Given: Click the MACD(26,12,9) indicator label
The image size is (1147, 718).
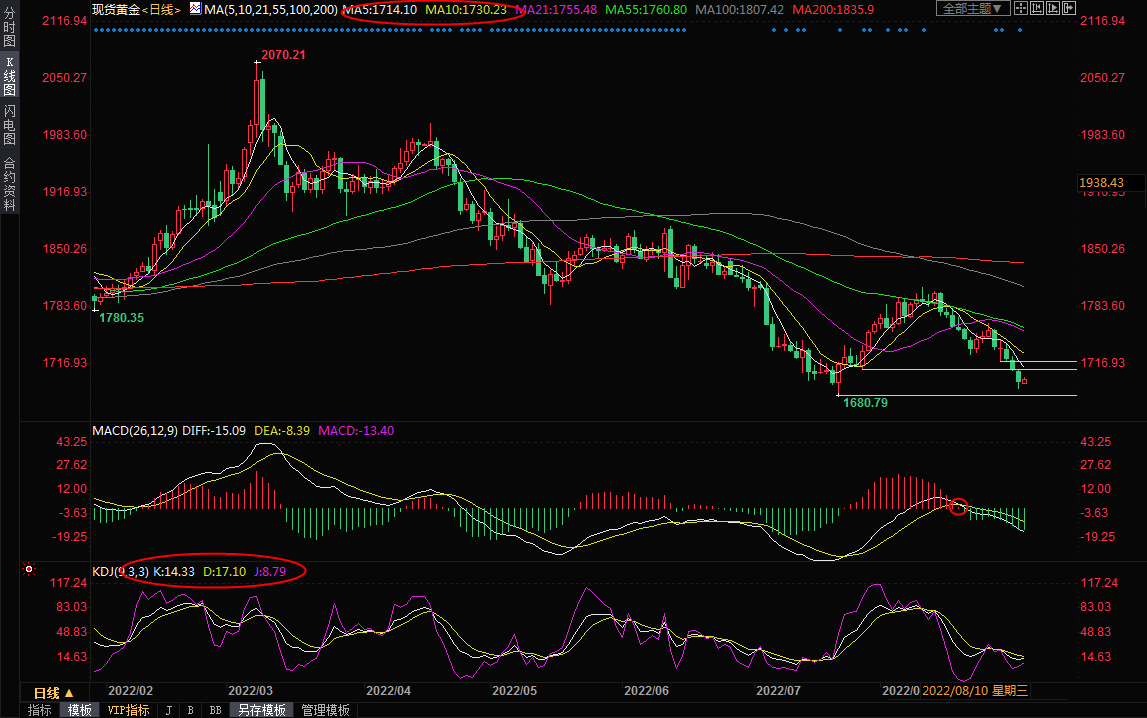Looking at the screenshot, I should tap(135, 431).
